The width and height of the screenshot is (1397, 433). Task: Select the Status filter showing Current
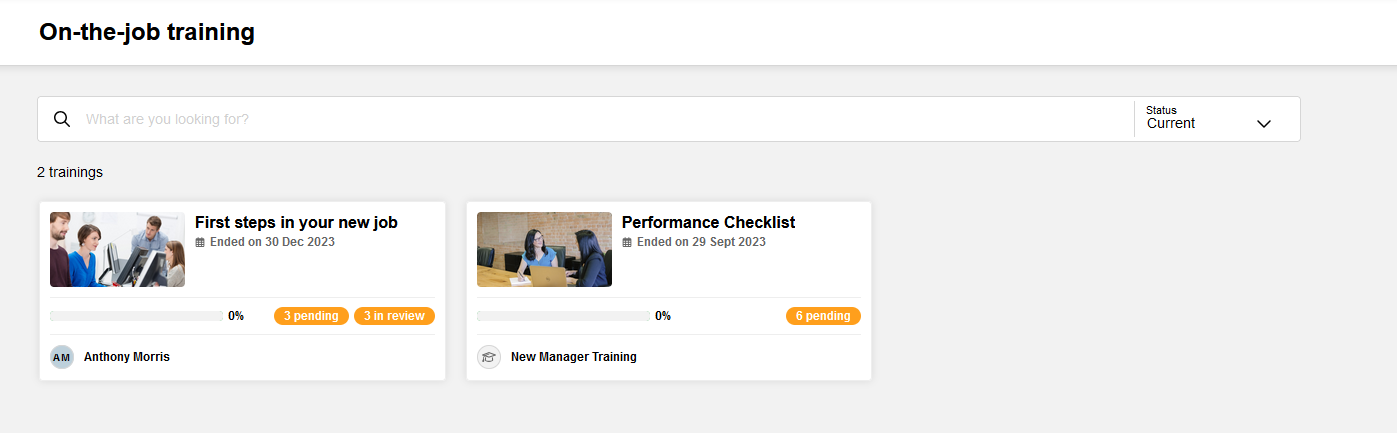(1200, 119)
